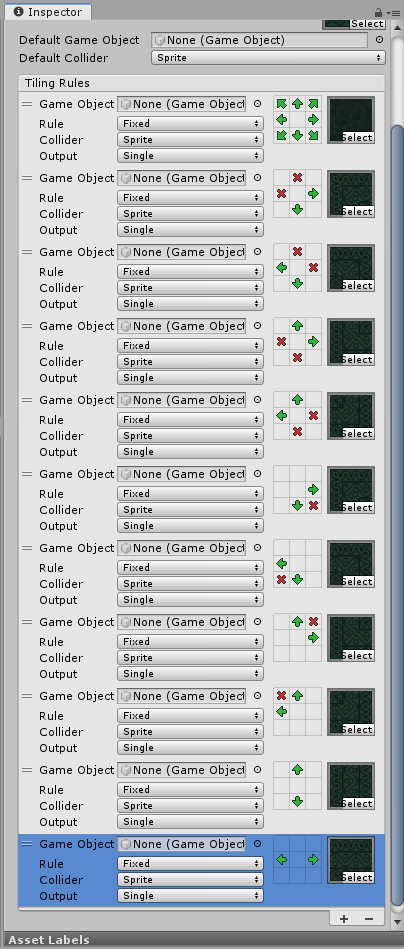Click Select on the fourth rule's sprite thumbnail
The width and height of the screenshot is (404, 949).
coord(357,360)
